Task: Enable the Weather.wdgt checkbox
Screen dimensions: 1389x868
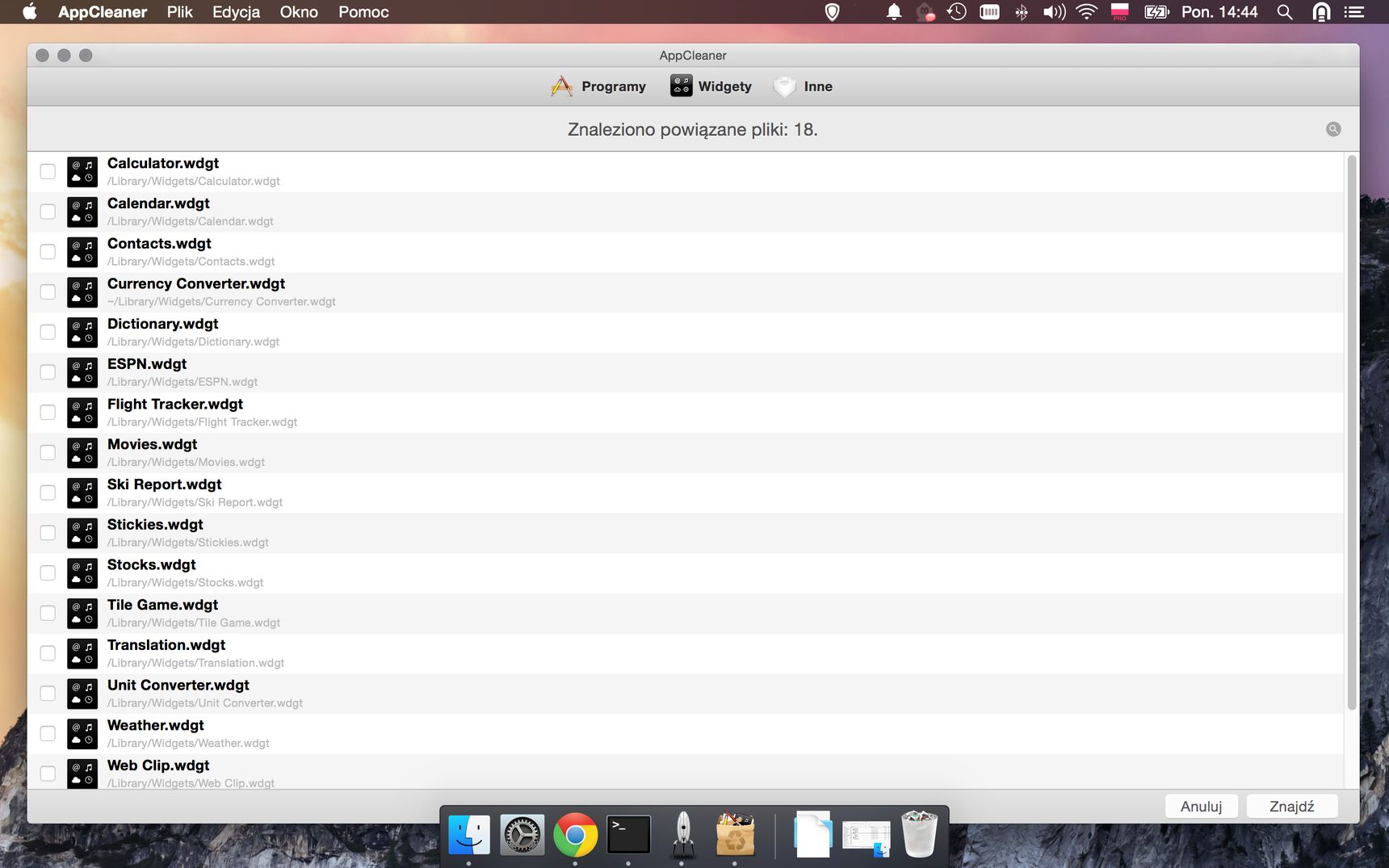Action: tap(48, 733)
